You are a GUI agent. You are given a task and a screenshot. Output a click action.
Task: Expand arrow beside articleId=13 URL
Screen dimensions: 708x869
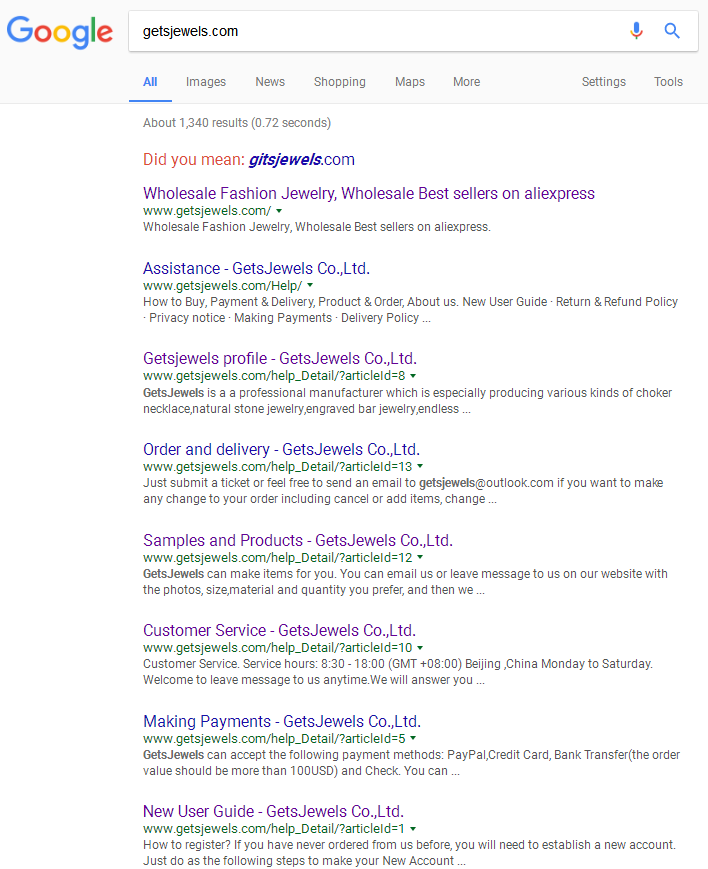click(420, 467)
